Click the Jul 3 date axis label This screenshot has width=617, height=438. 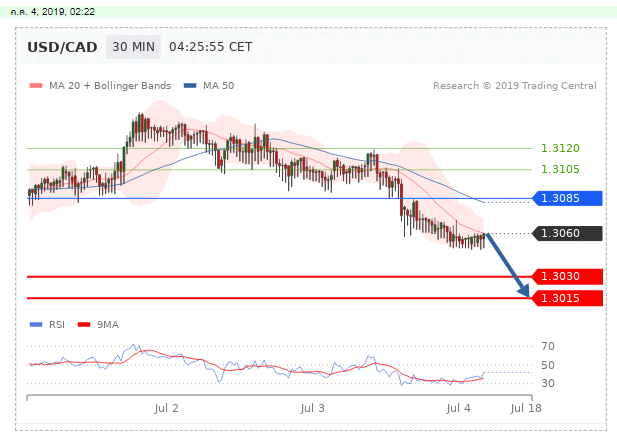coord(312,408)
